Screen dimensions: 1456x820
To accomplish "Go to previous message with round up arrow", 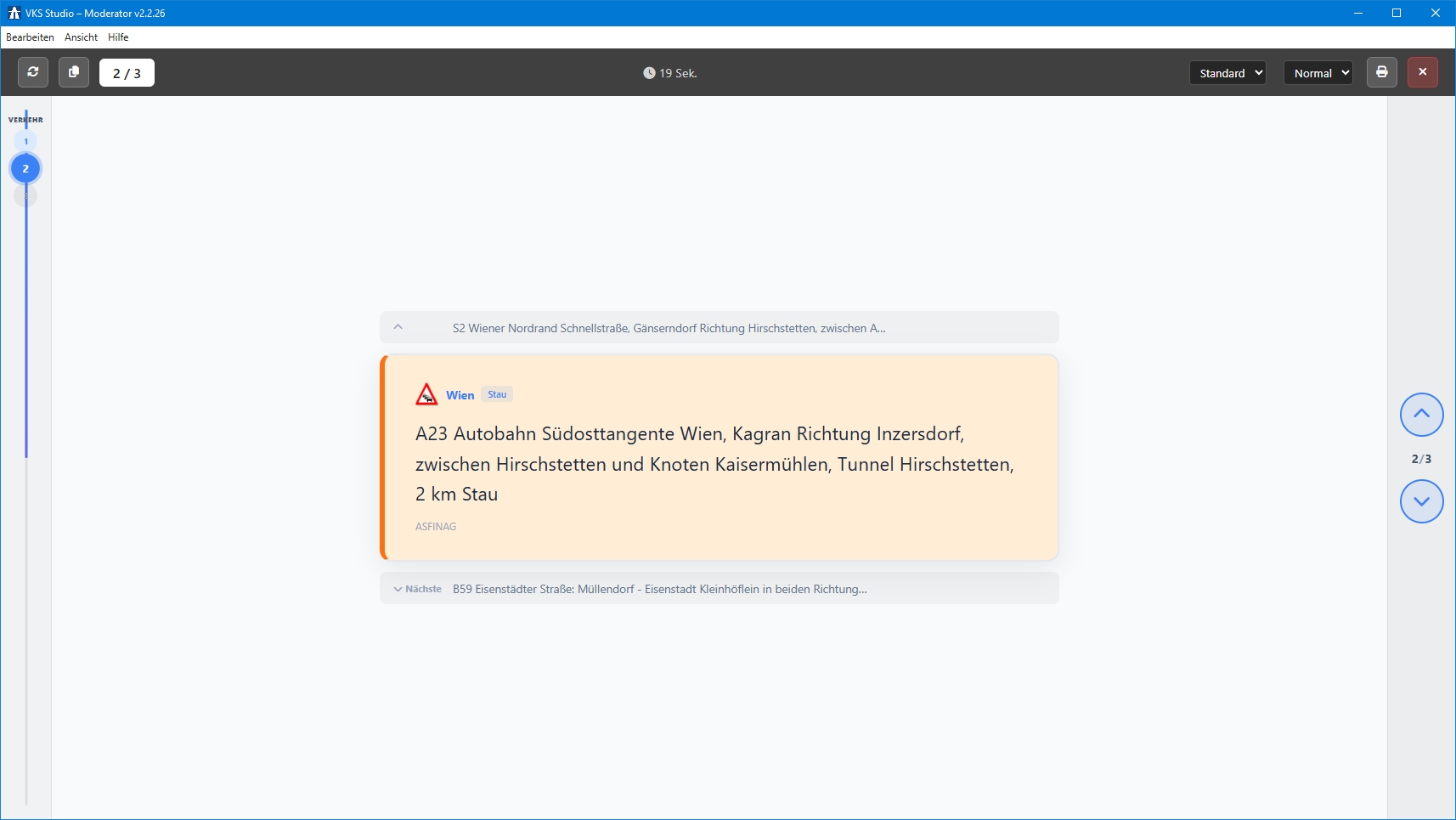I will pos(1421,415).
